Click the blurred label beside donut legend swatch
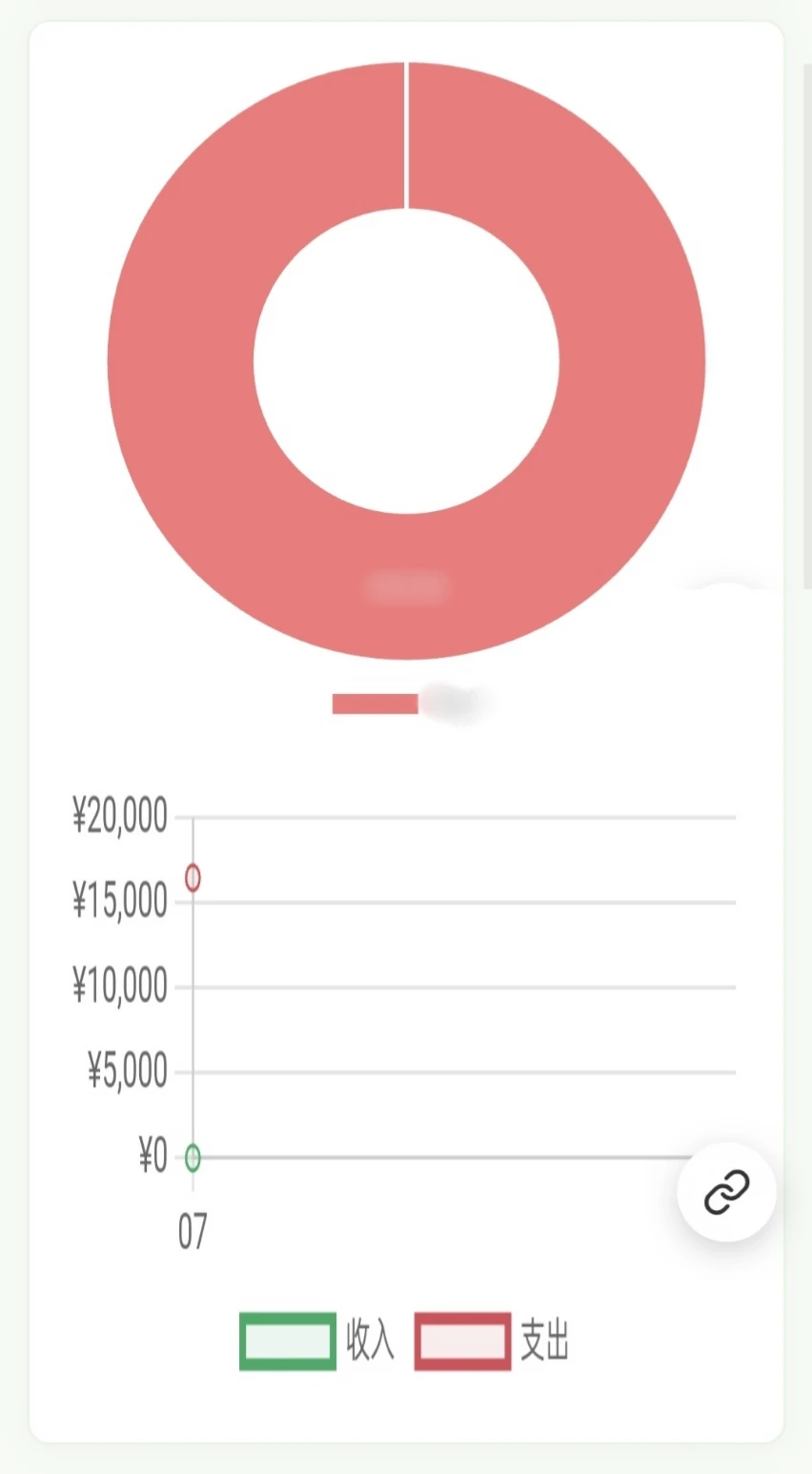 click(457, 704)
